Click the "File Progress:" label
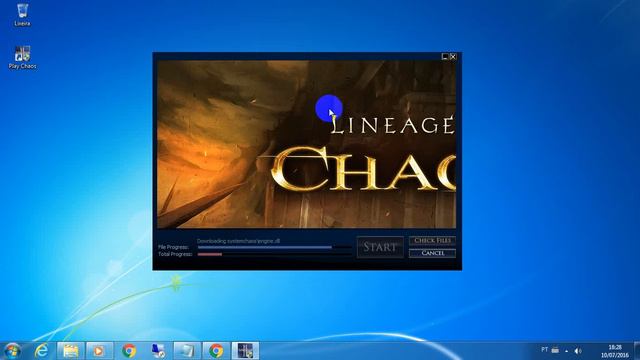This screenshot has width=640, height=360. point(173,247)
